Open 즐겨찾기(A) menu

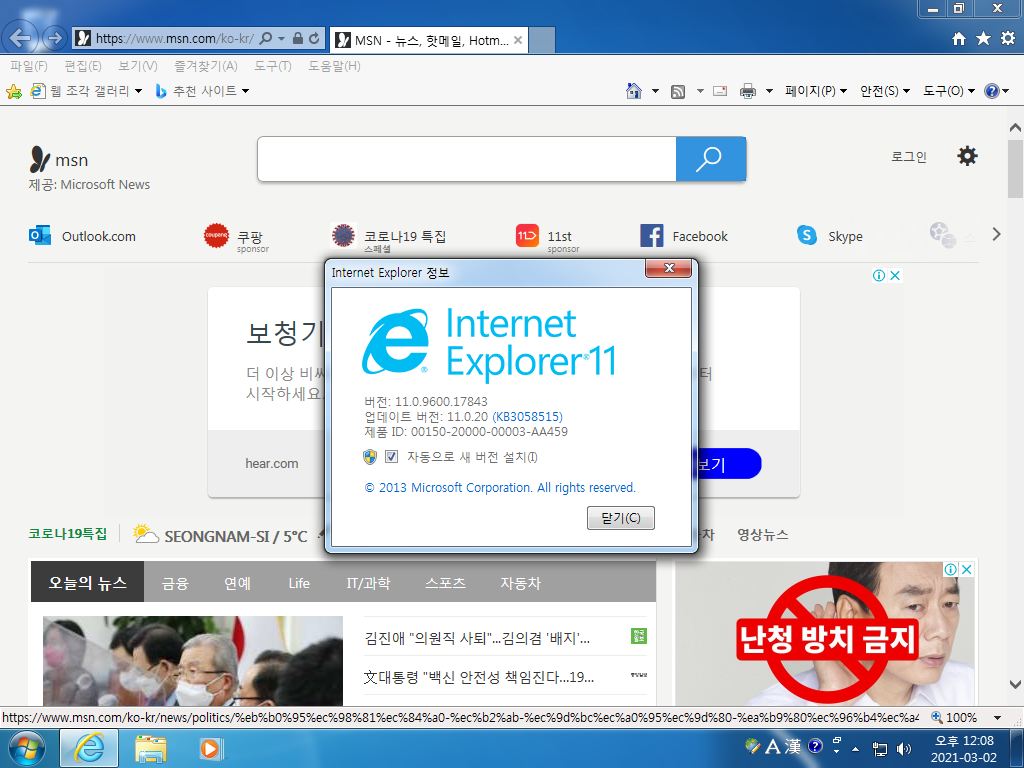(206, 66)
